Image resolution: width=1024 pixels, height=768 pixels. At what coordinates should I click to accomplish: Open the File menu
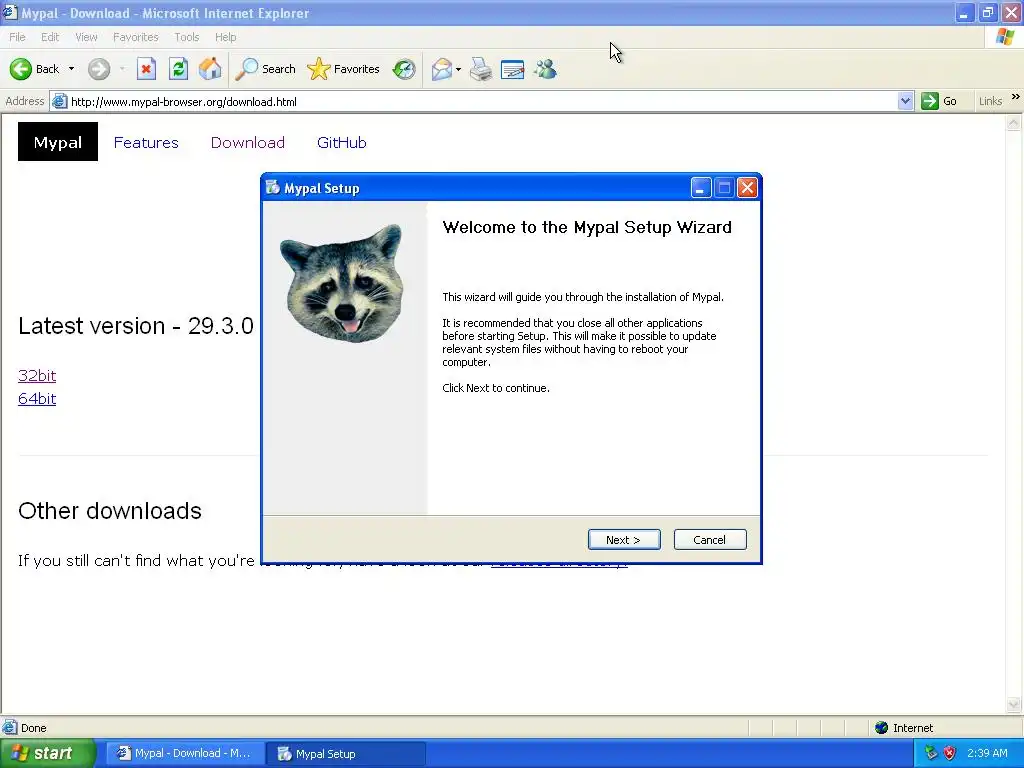click(17, 37)
